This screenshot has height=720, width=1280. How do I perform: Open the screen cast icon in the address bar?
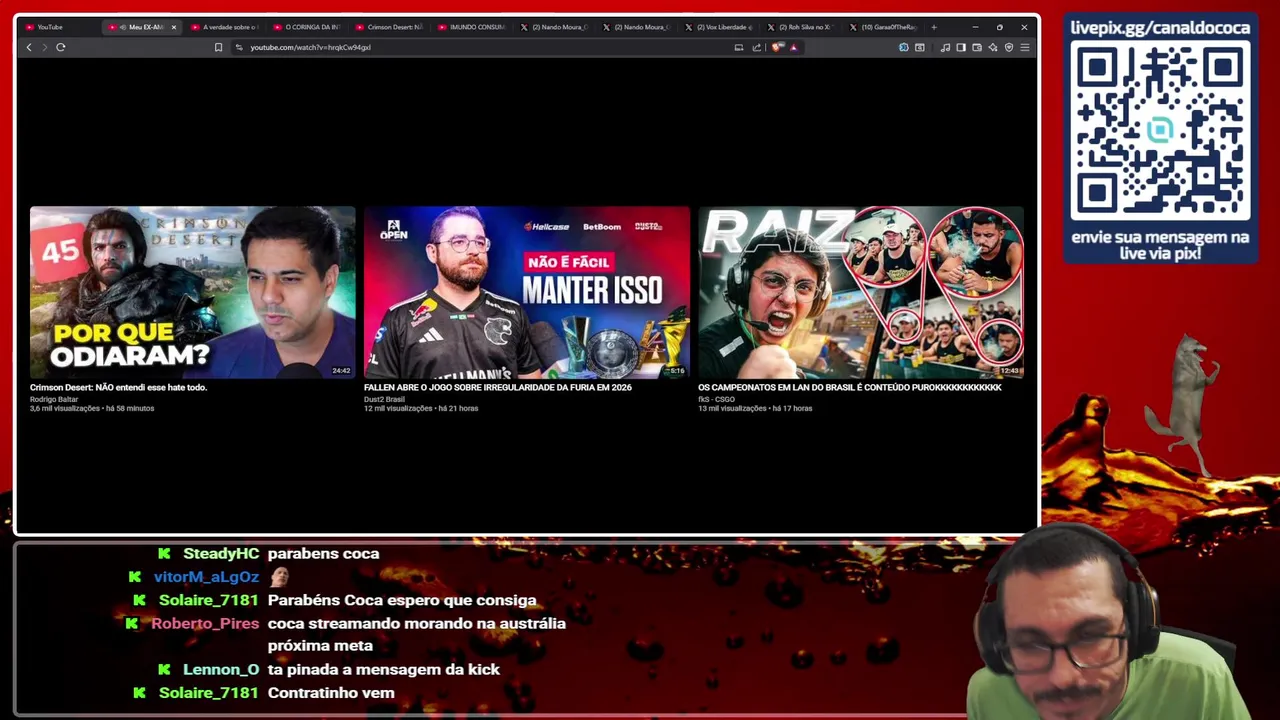pos(739,47)
